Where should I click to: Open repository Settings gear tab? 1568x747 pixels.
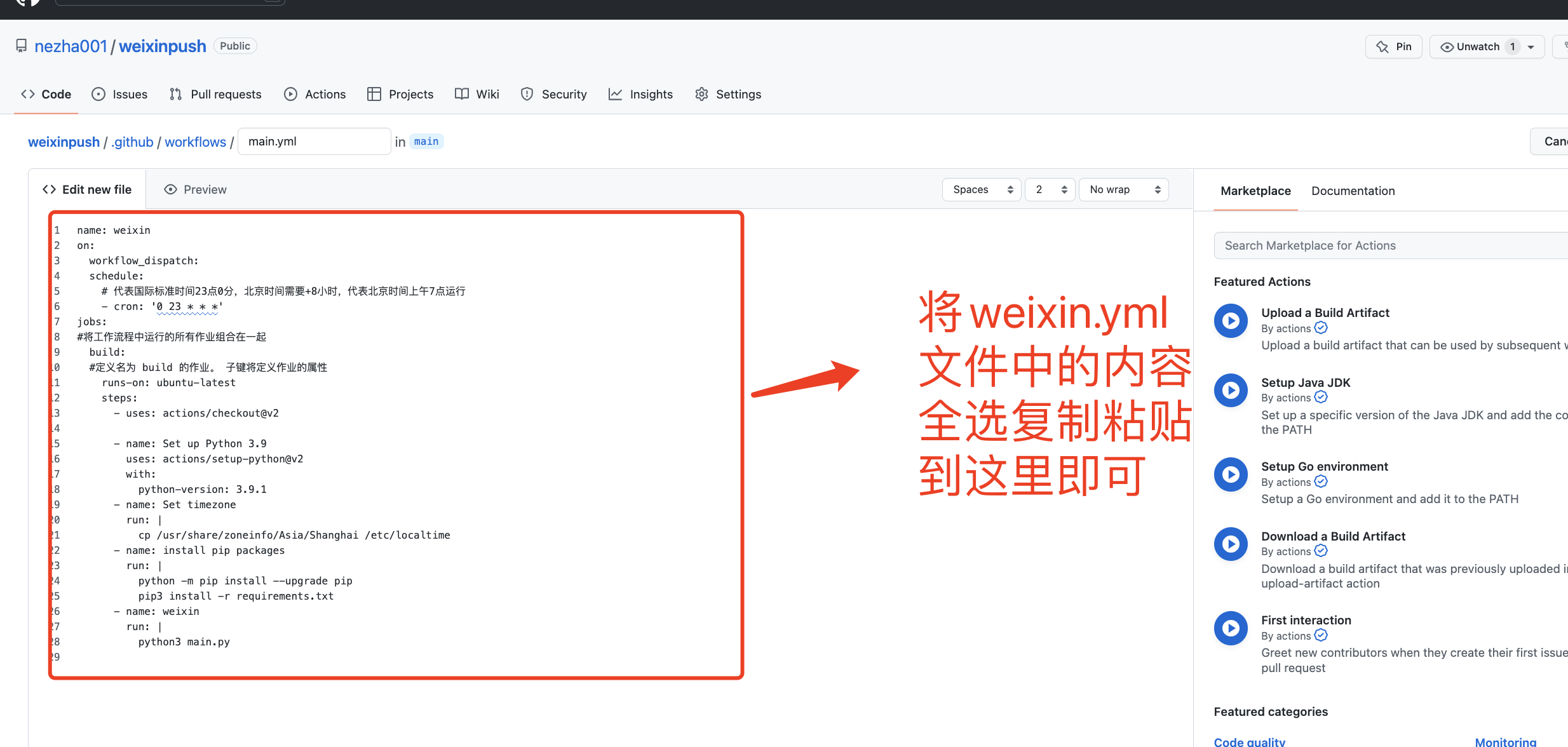[728, 94]
